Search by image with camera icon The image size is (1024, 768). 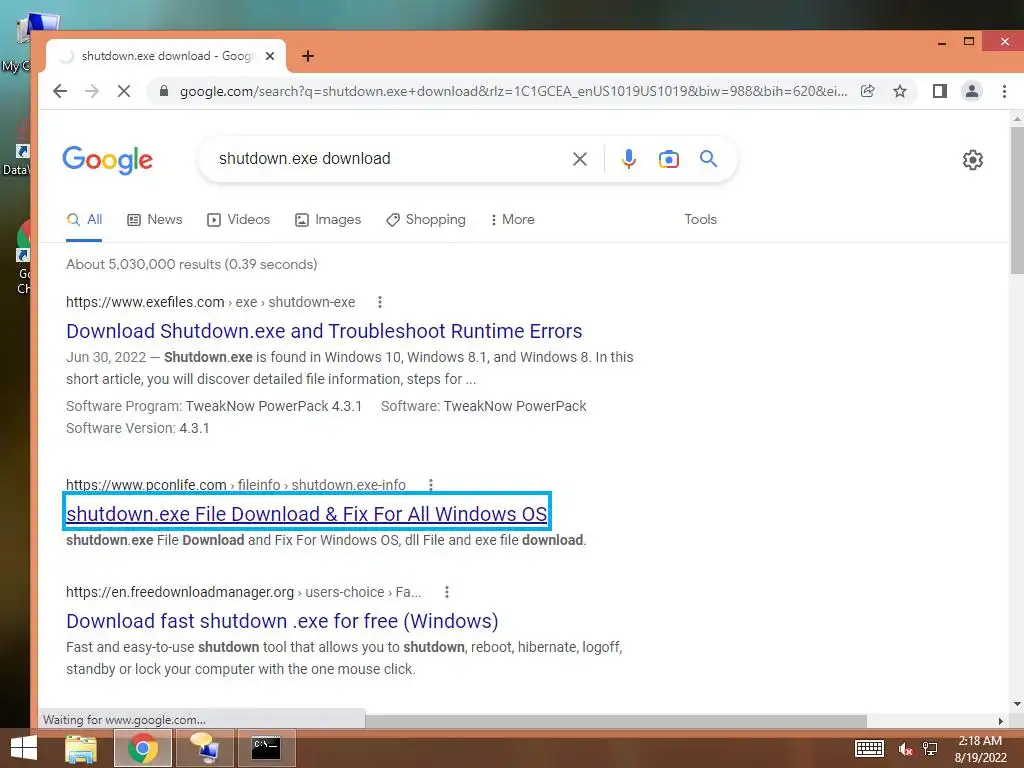(669, 159)
